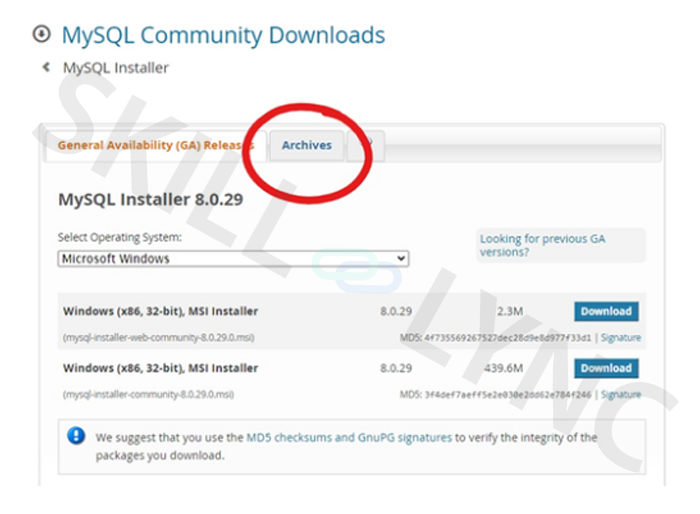The image size is (700, 514).
Task: Open Signature link for the web-community installer
Action: pyautogui.click(x=621, y=338)
